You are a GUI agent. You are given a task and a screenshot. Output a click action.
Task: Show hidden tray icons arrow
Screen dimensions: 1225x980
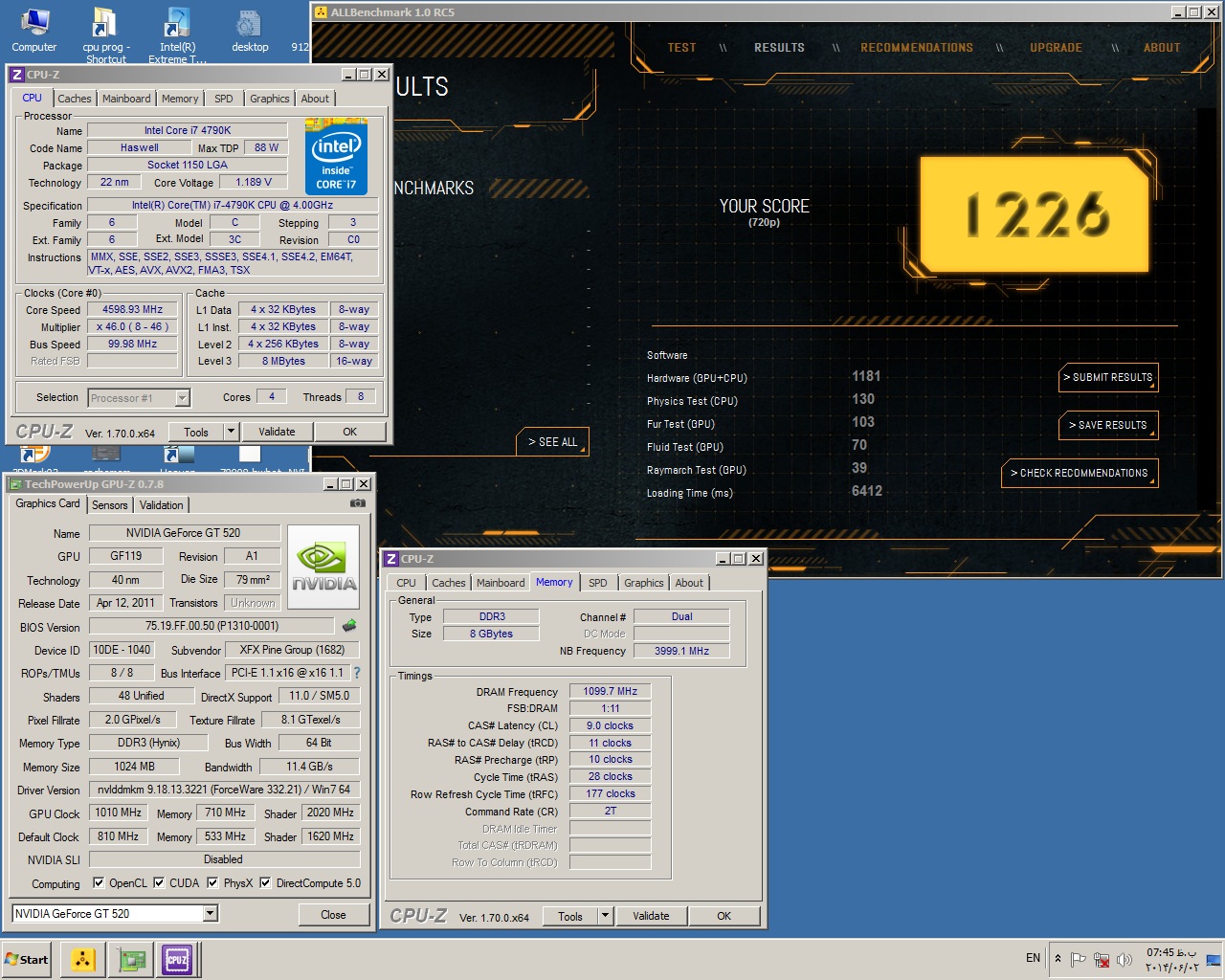coord(1058,958)
